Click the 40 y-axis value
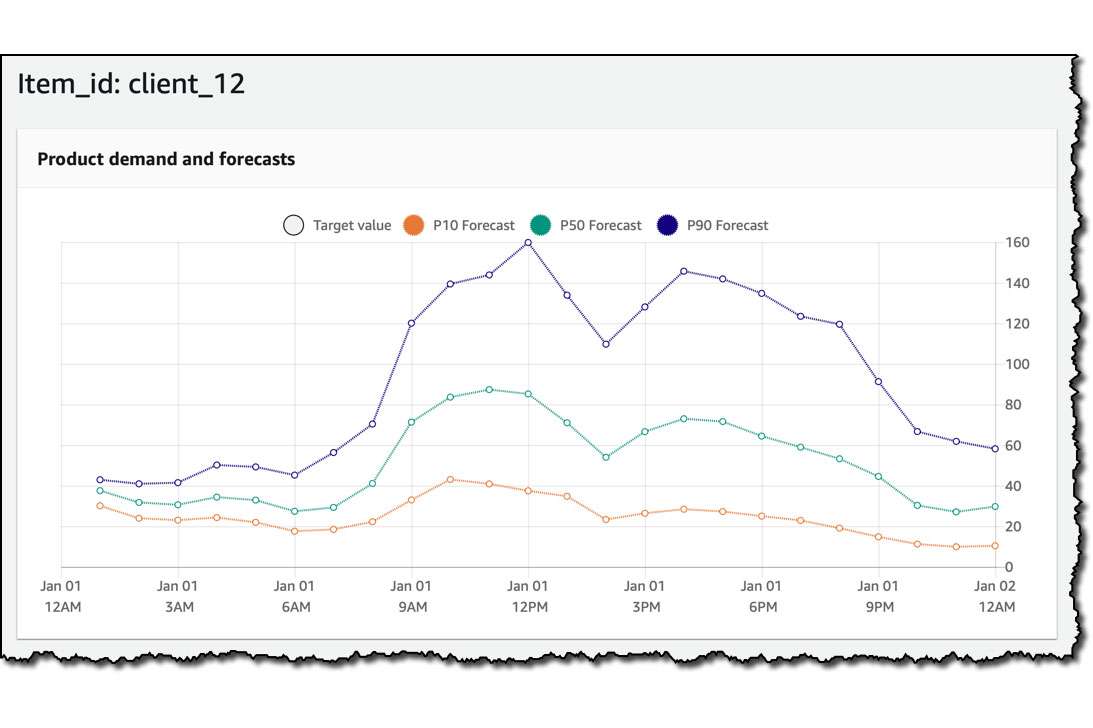Image resolution: width=1093 pixels, height=728 pixels. (x=1012, y=486)
